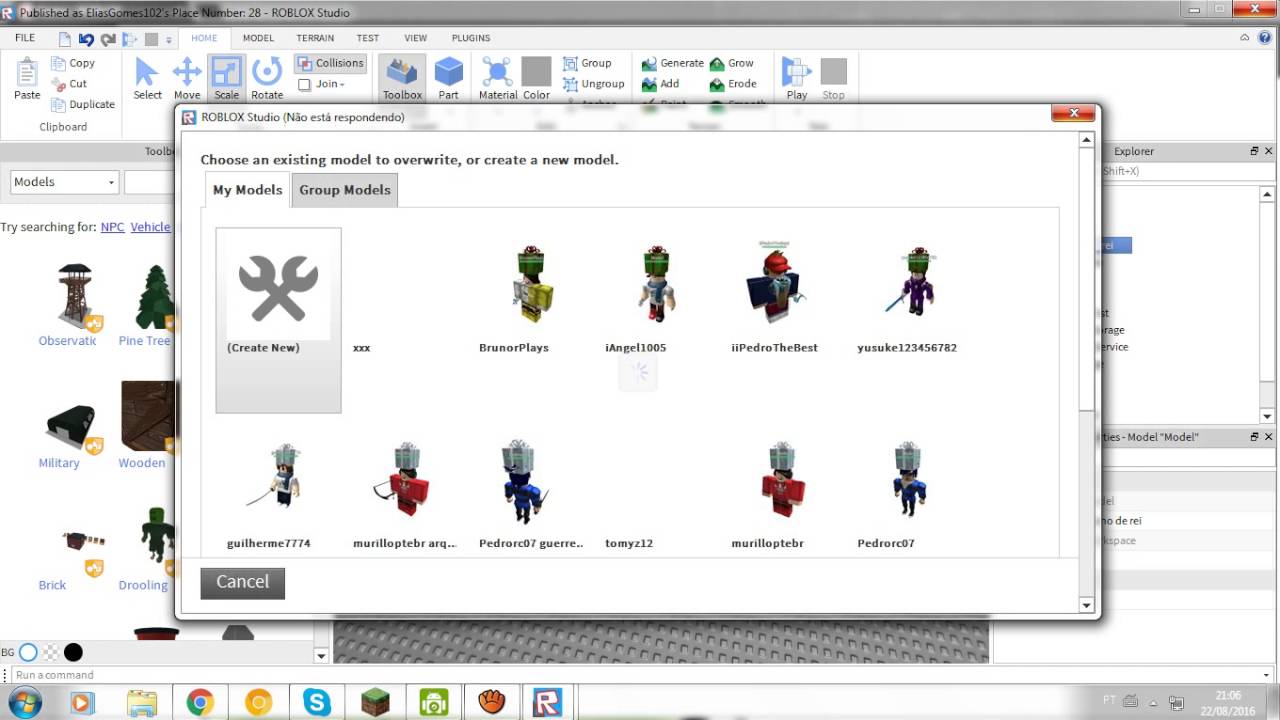Select the white BG circle option
Viewport: 1280px width, 720px height.
click(28, 652)
